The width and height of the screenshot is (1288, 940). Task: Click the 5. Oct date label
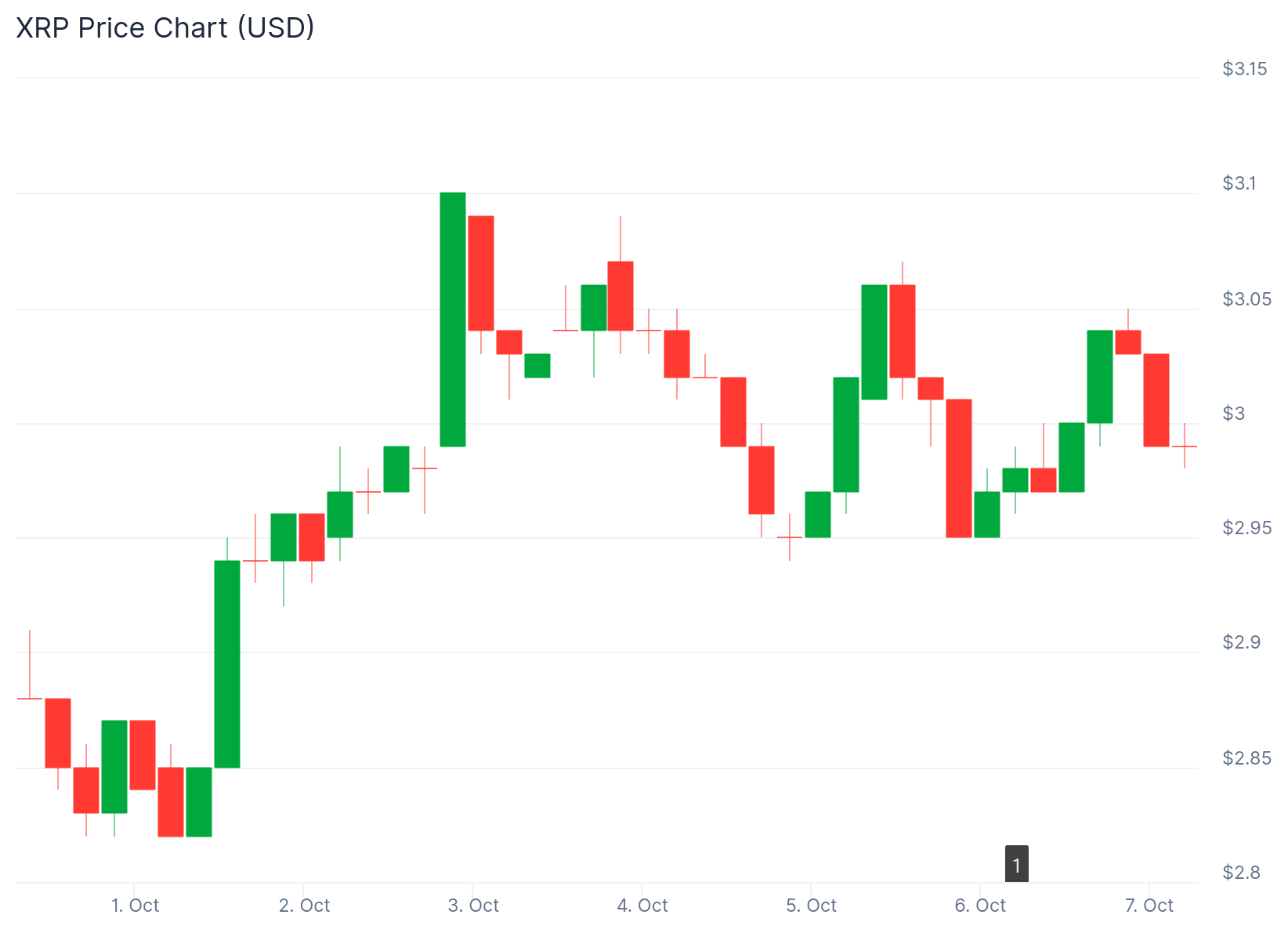pyautogui.click(x=811, y=906)
